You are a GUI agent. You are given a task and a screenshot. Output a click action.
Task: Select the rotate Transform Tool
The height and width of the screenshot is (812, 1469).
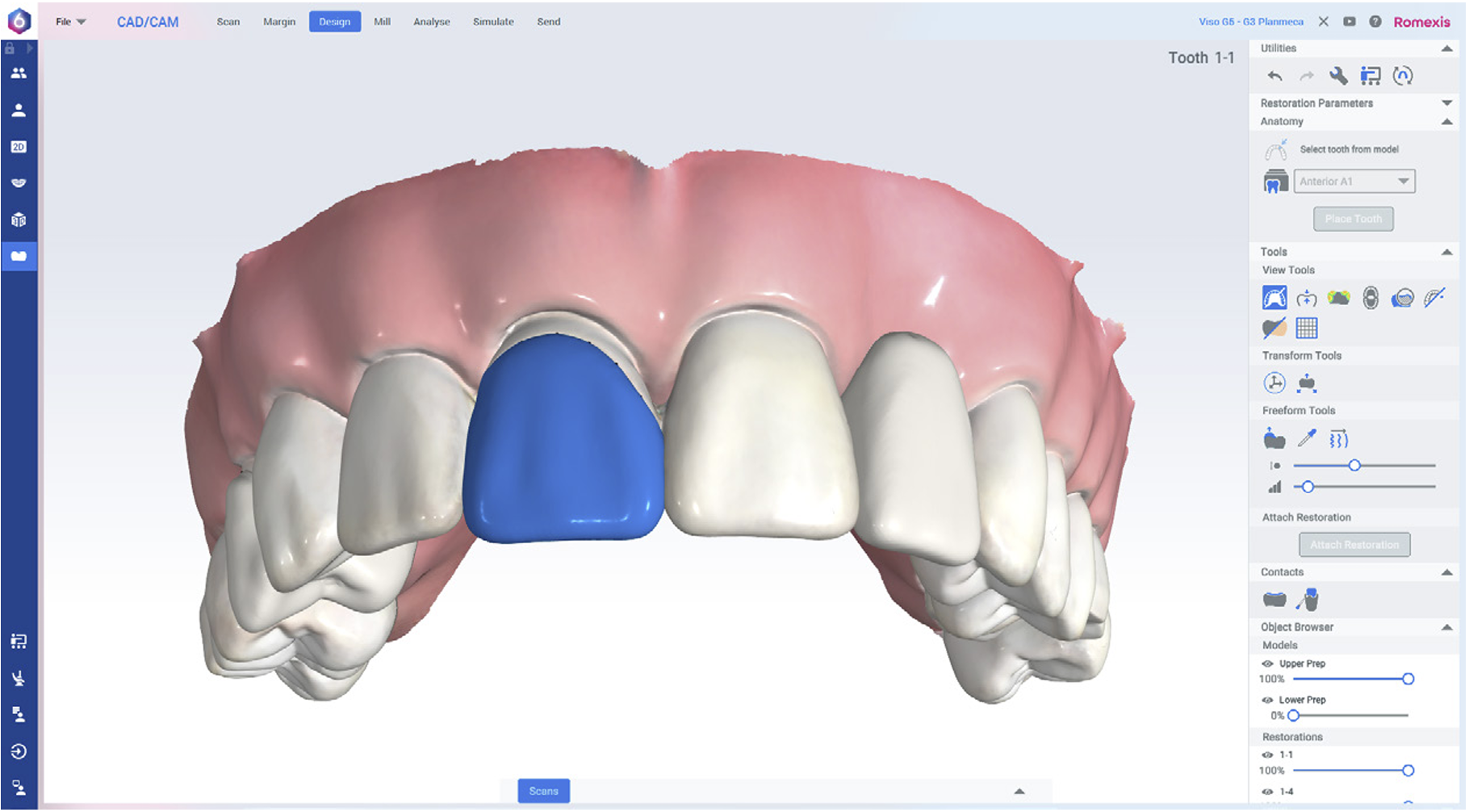[1274, 382]
